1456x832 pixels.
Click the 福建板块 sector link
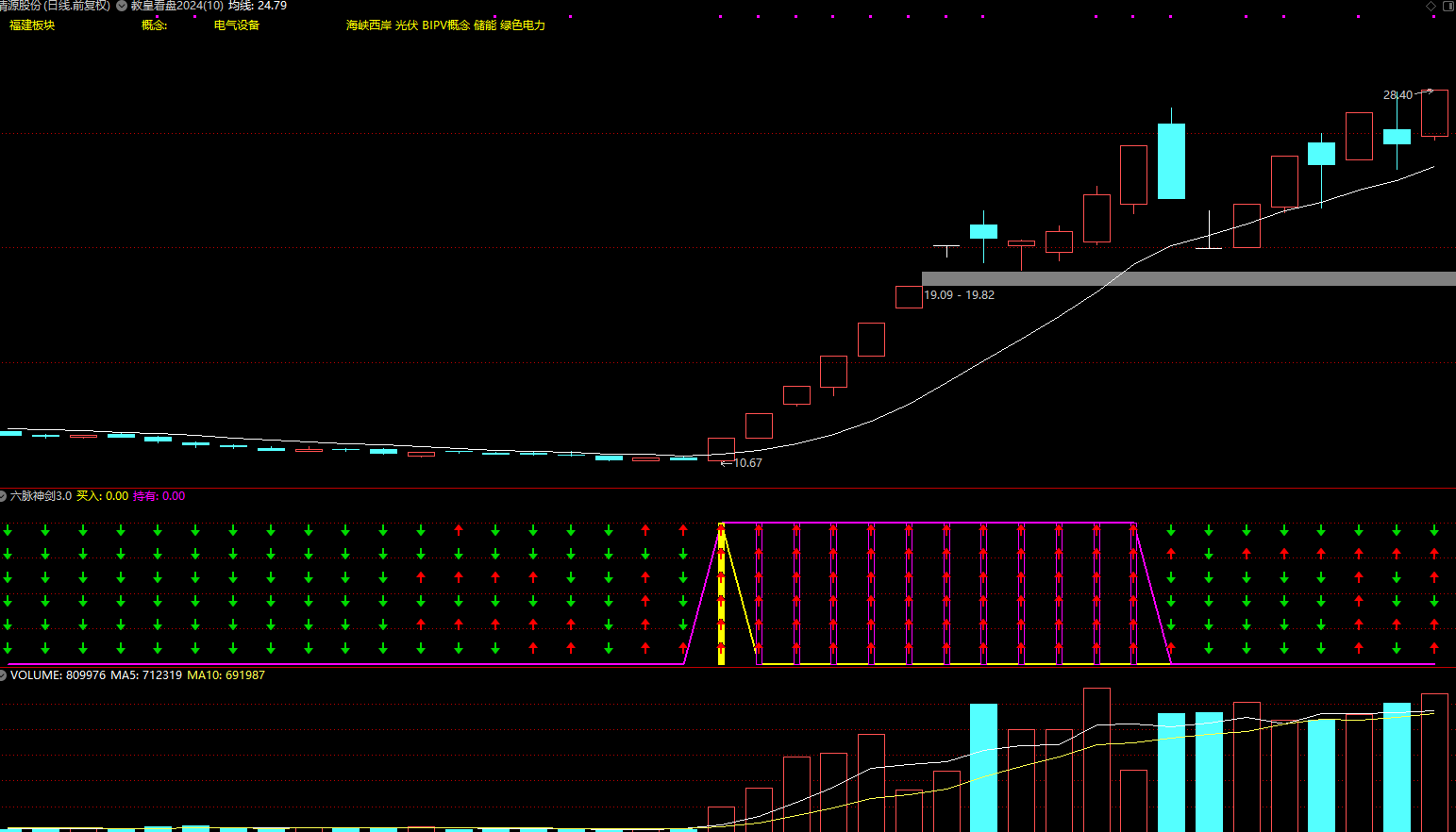(x=32, y=25)
